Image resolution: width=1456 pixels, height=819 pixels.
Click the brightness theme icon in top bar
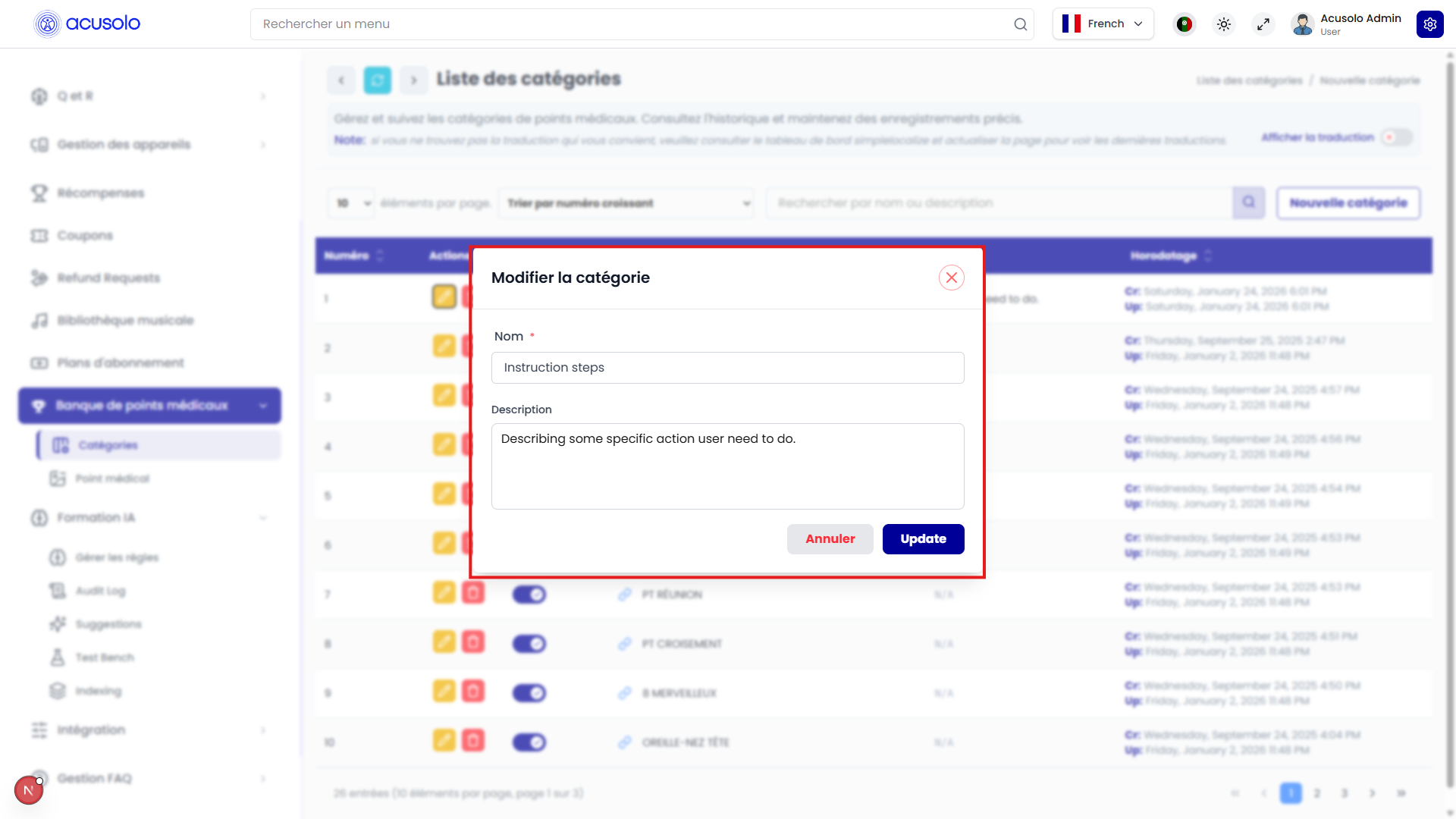point(1223,24)
